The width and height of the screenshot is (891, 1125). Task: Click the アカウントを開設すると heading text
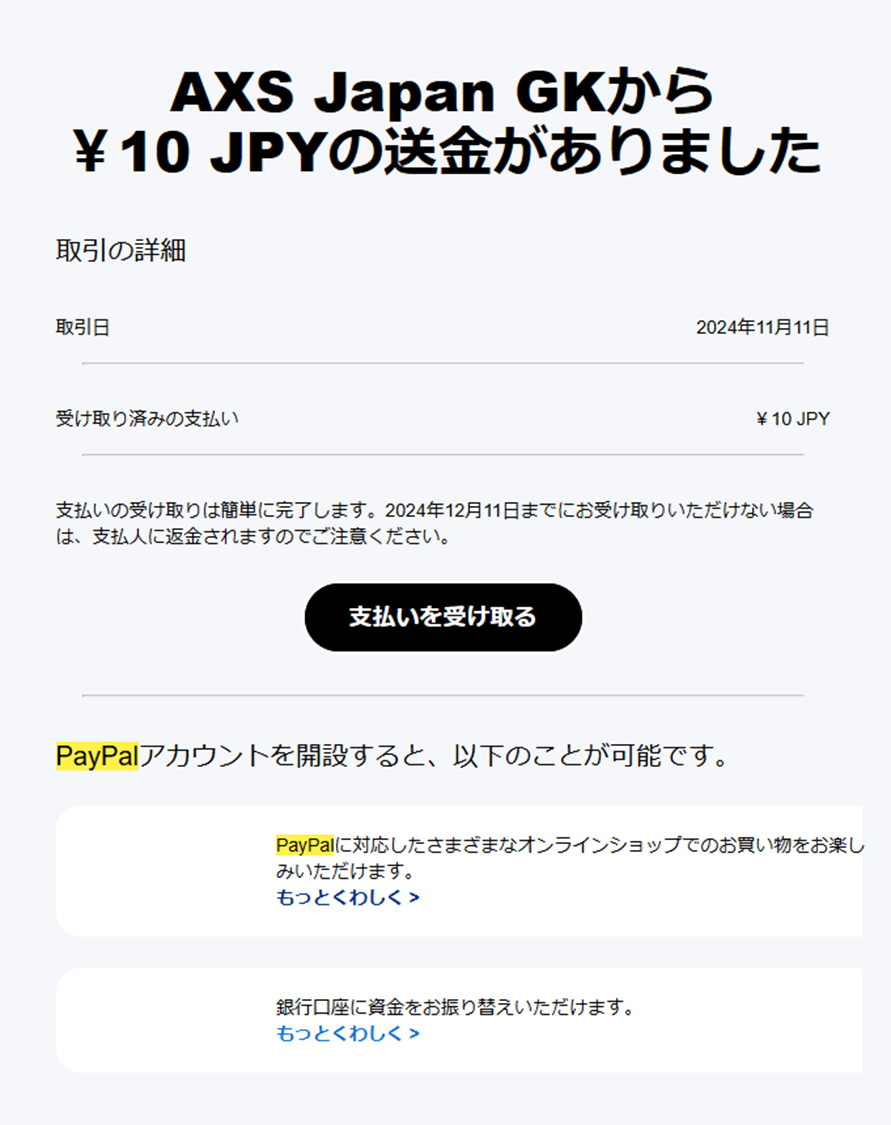point(435,756)
